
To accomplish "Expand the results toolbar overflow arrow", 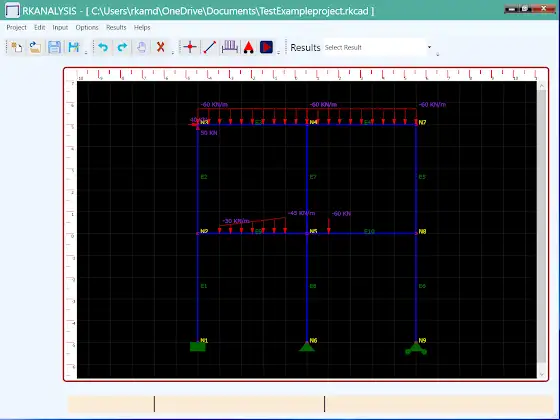I will 438,54.
